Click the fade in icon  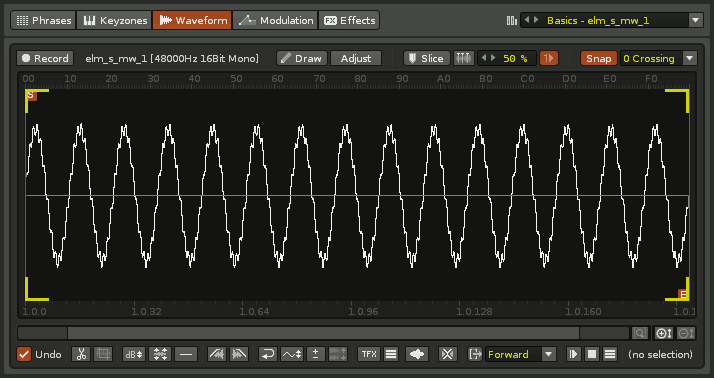pyautogui.click(x=217, y=354)
